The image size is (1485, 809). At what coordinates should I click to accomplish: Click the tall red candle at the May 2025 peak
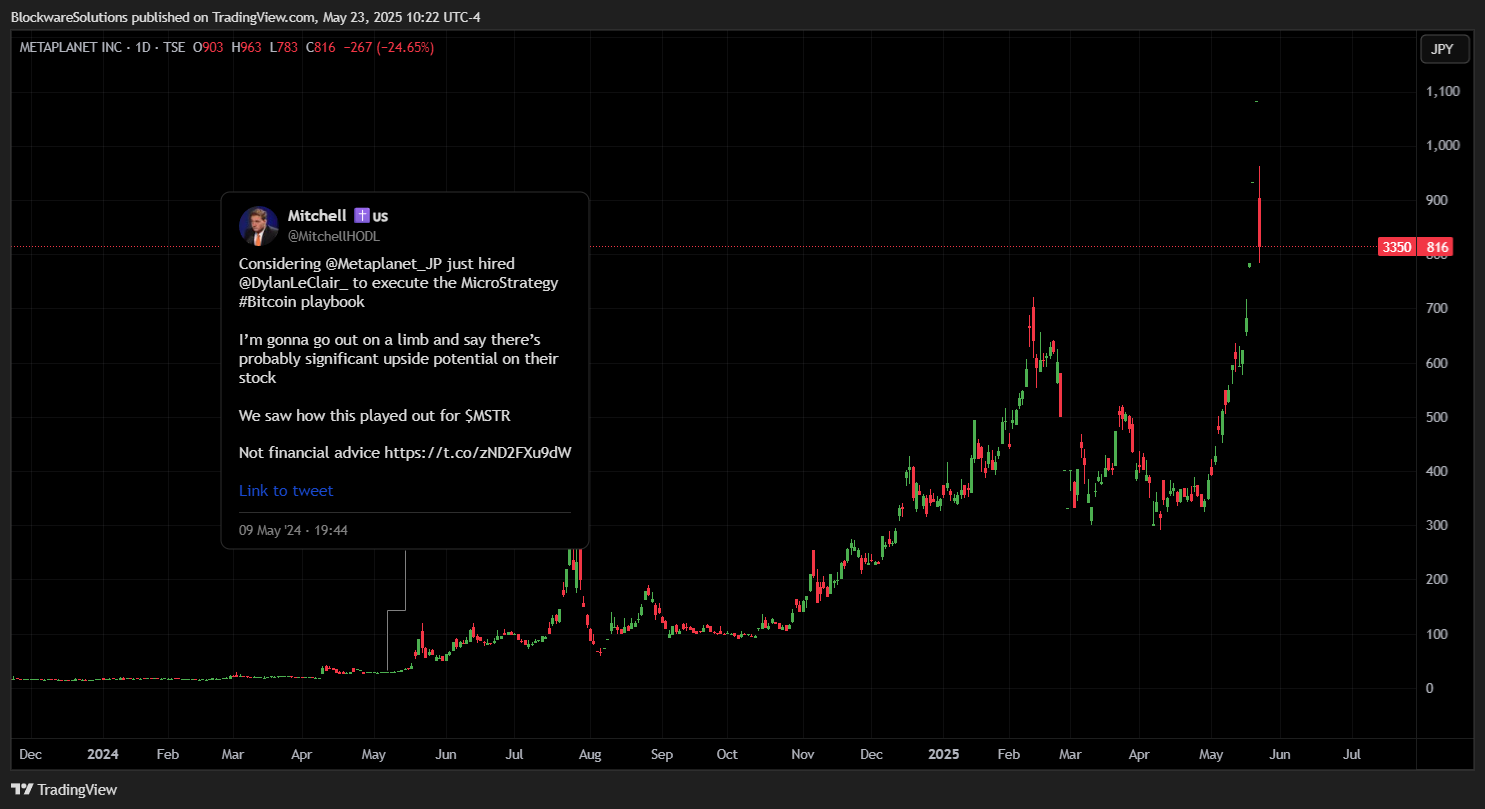point(1259,216)
